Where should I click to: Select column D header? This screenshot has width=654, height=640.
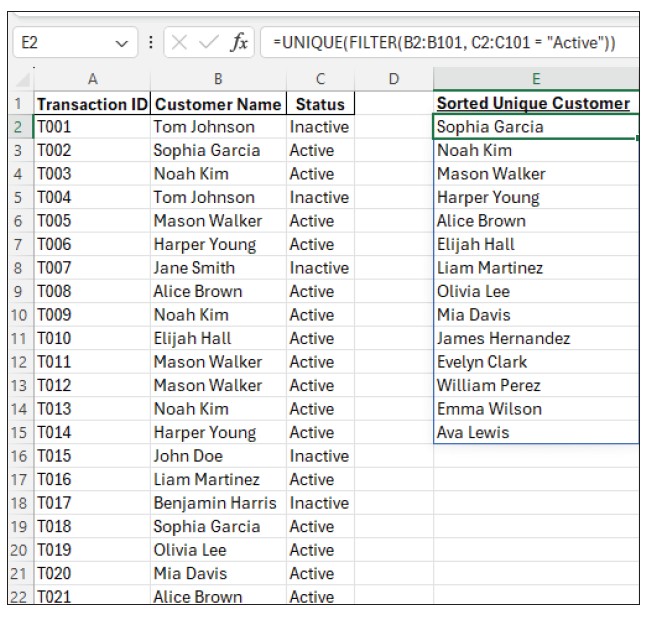(393, 79)
